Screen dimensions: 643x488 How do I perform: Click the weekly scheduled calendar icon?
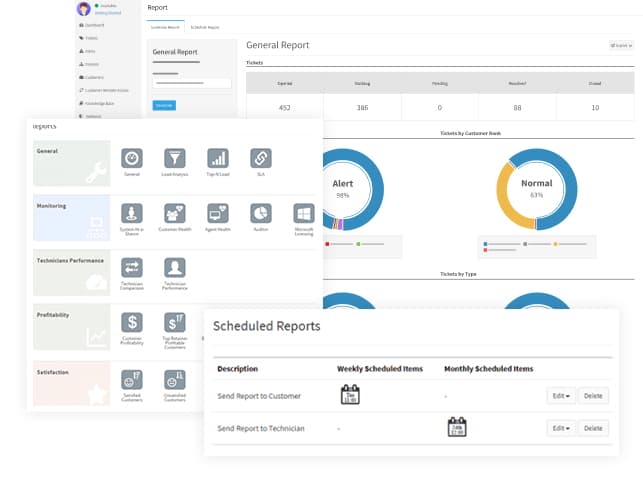[x=350, y=394]
